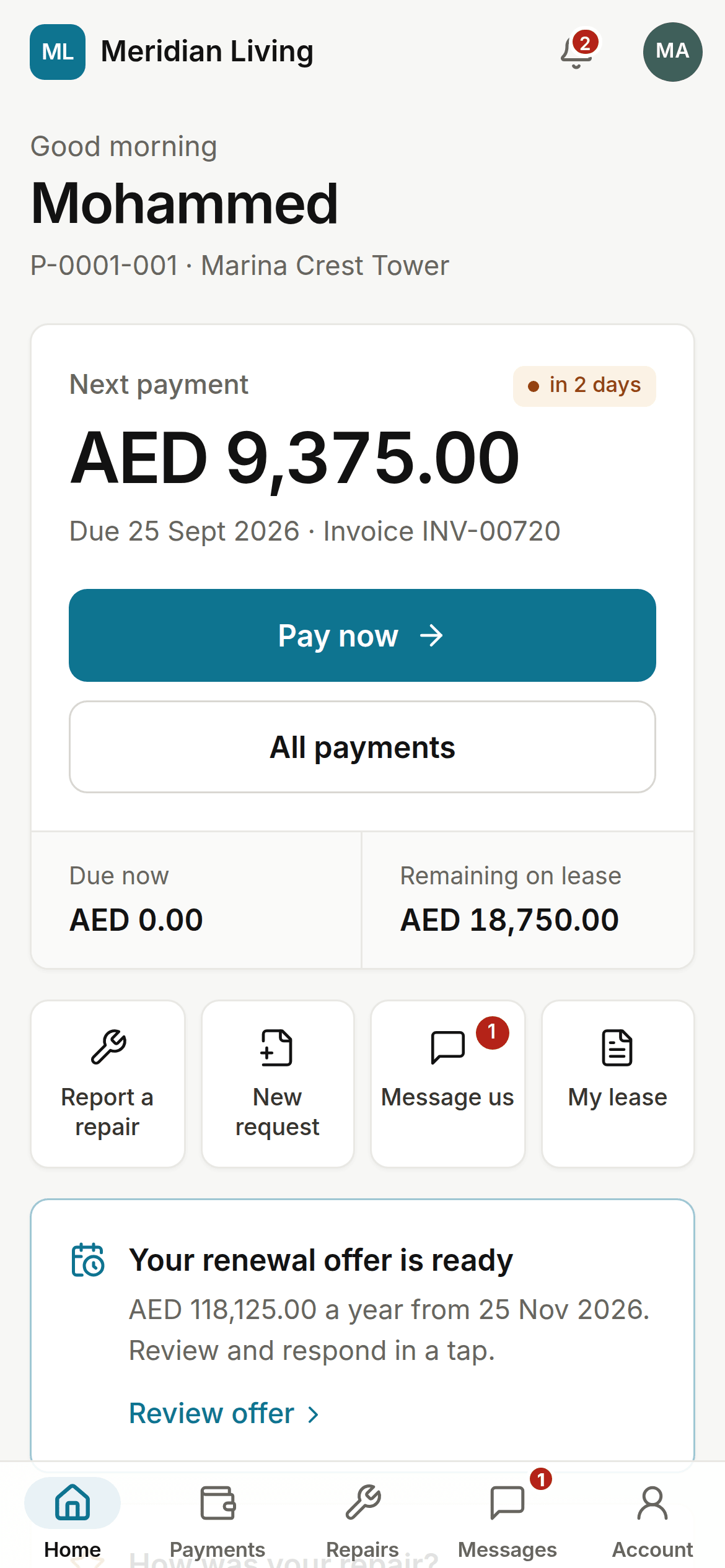Image resolution: width=725 pixels, height=1568 pixels.
Task: Follow the Review offer link
Action: pyautogui.click(x=211, y=1413)
